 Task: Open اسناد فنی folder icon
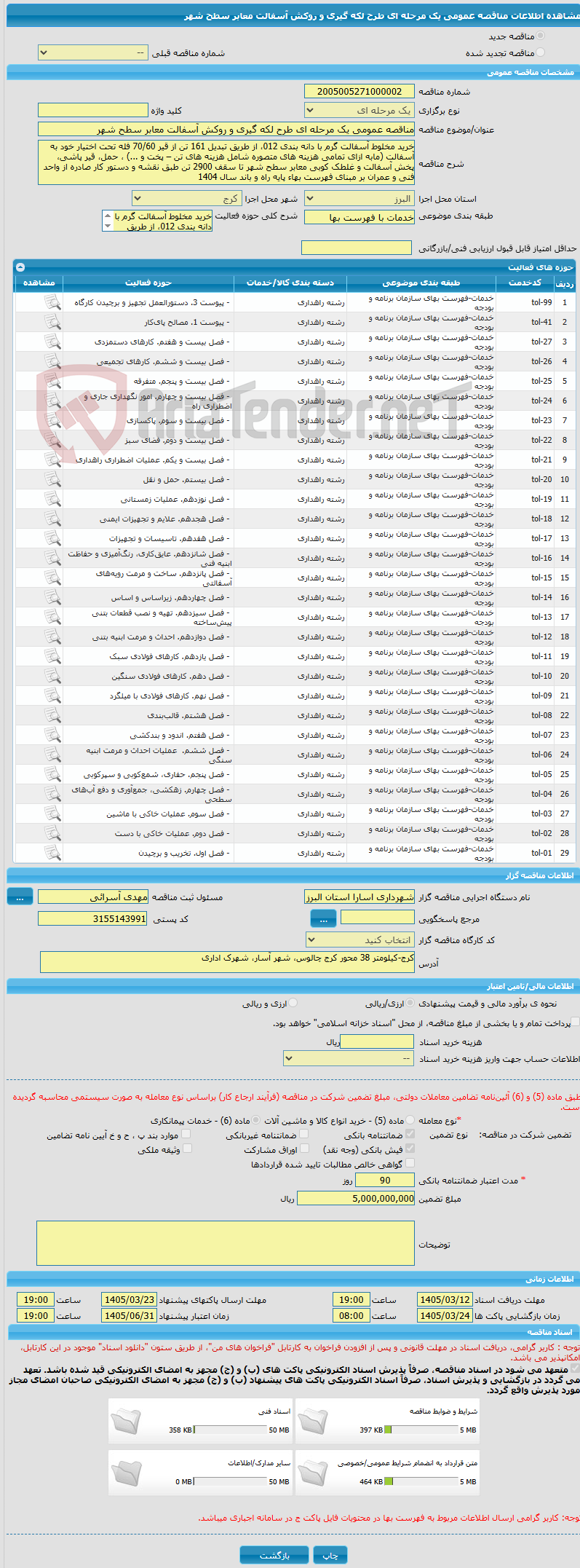(x=126, y=1420)
